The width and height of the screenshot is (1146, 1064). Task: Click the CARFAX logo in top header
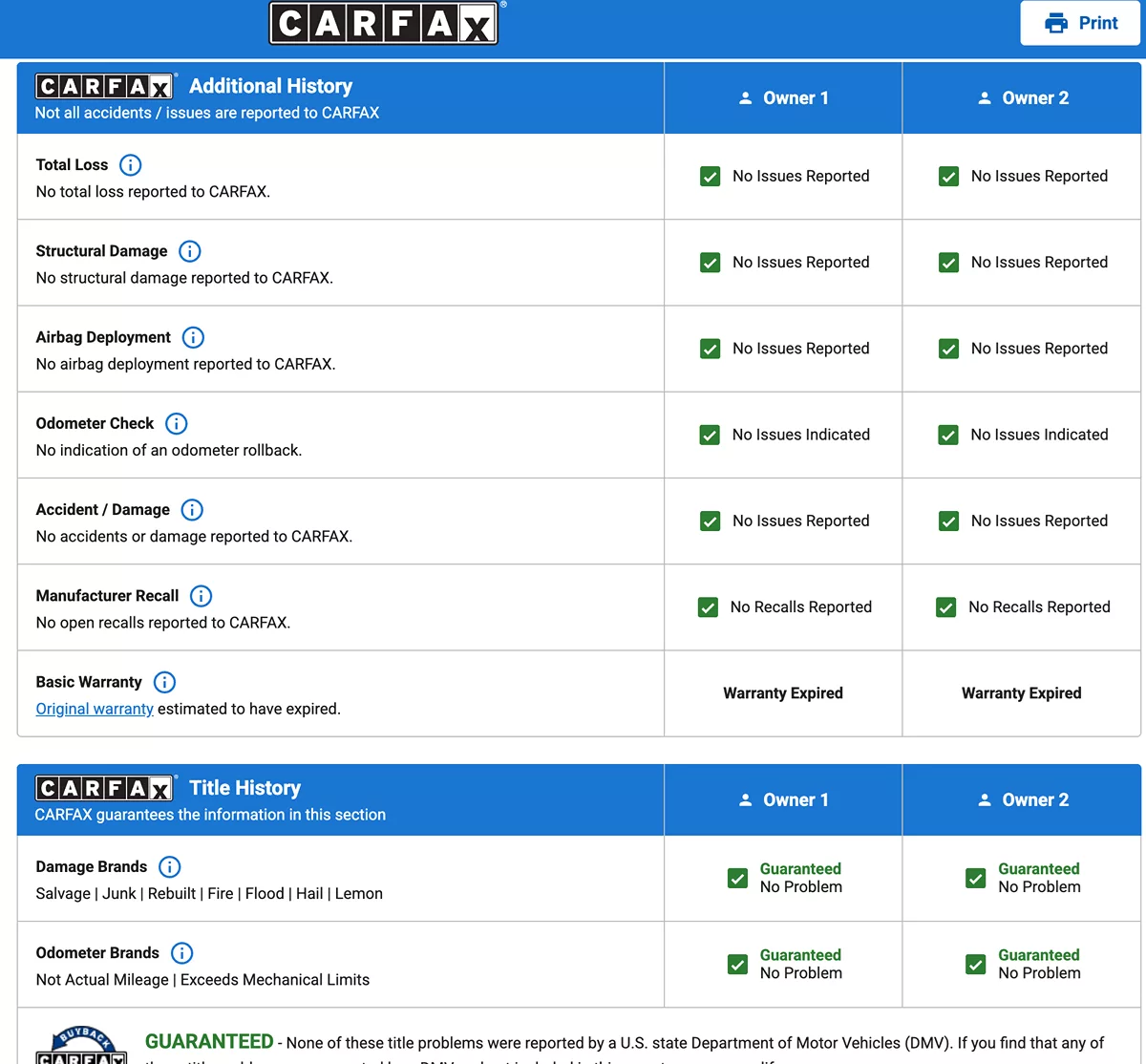384,23
